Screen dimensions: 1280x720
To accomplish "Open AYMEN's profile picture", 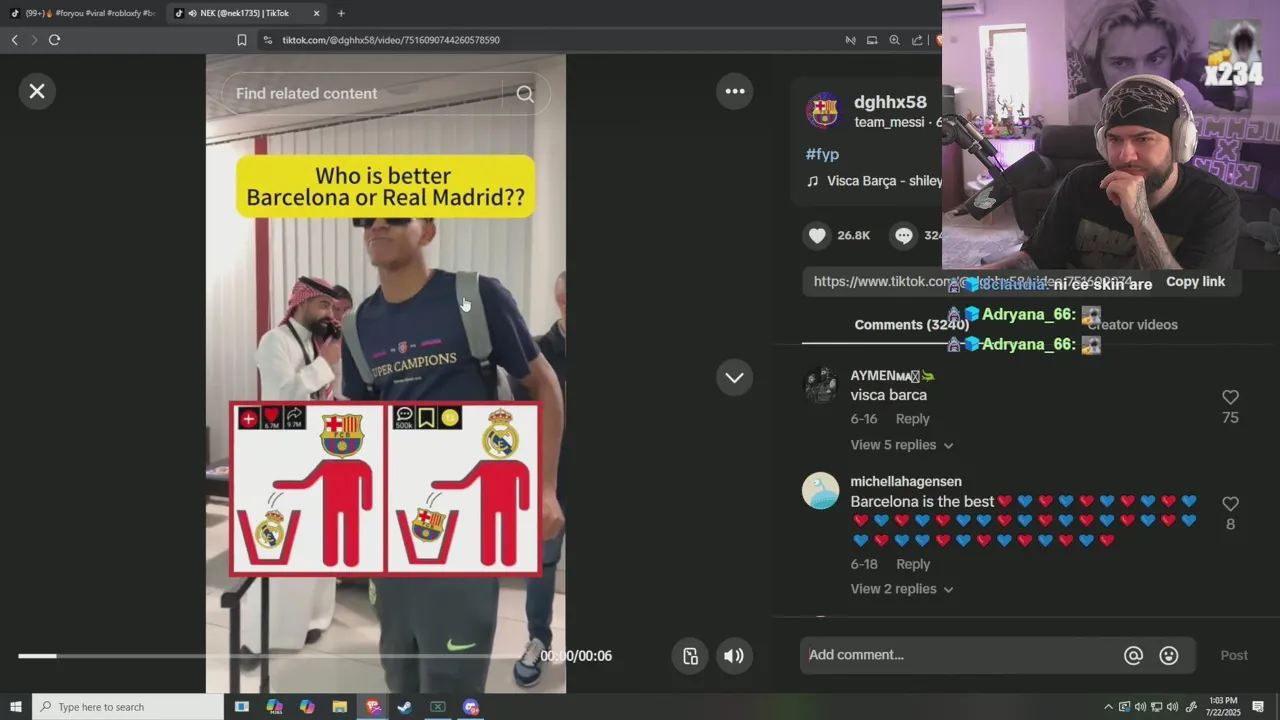I will coord(821,385).
